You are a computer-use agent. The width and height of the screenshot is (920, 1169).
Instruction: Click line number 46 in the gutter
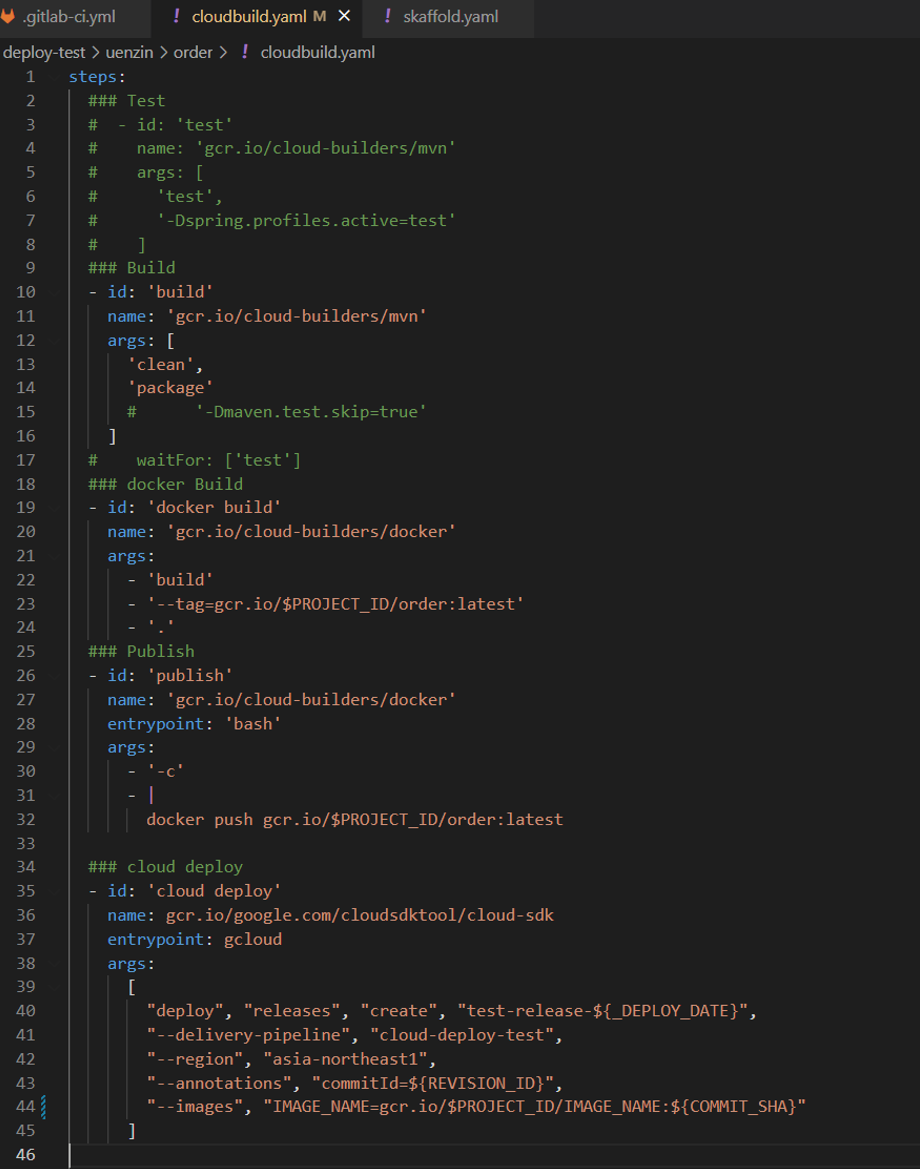click(x=25, y=1155)
